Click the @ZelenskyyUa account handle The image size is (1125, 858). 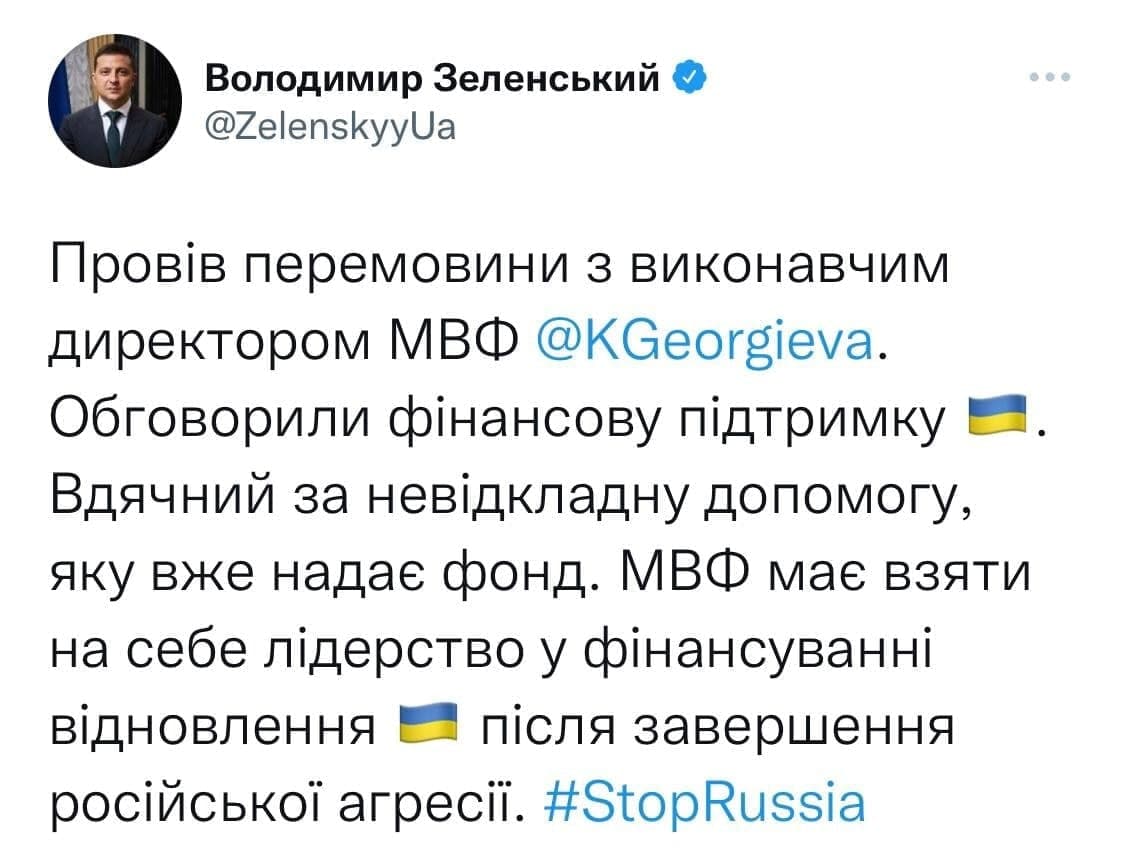pyautogui.click(x=331, y=127)
